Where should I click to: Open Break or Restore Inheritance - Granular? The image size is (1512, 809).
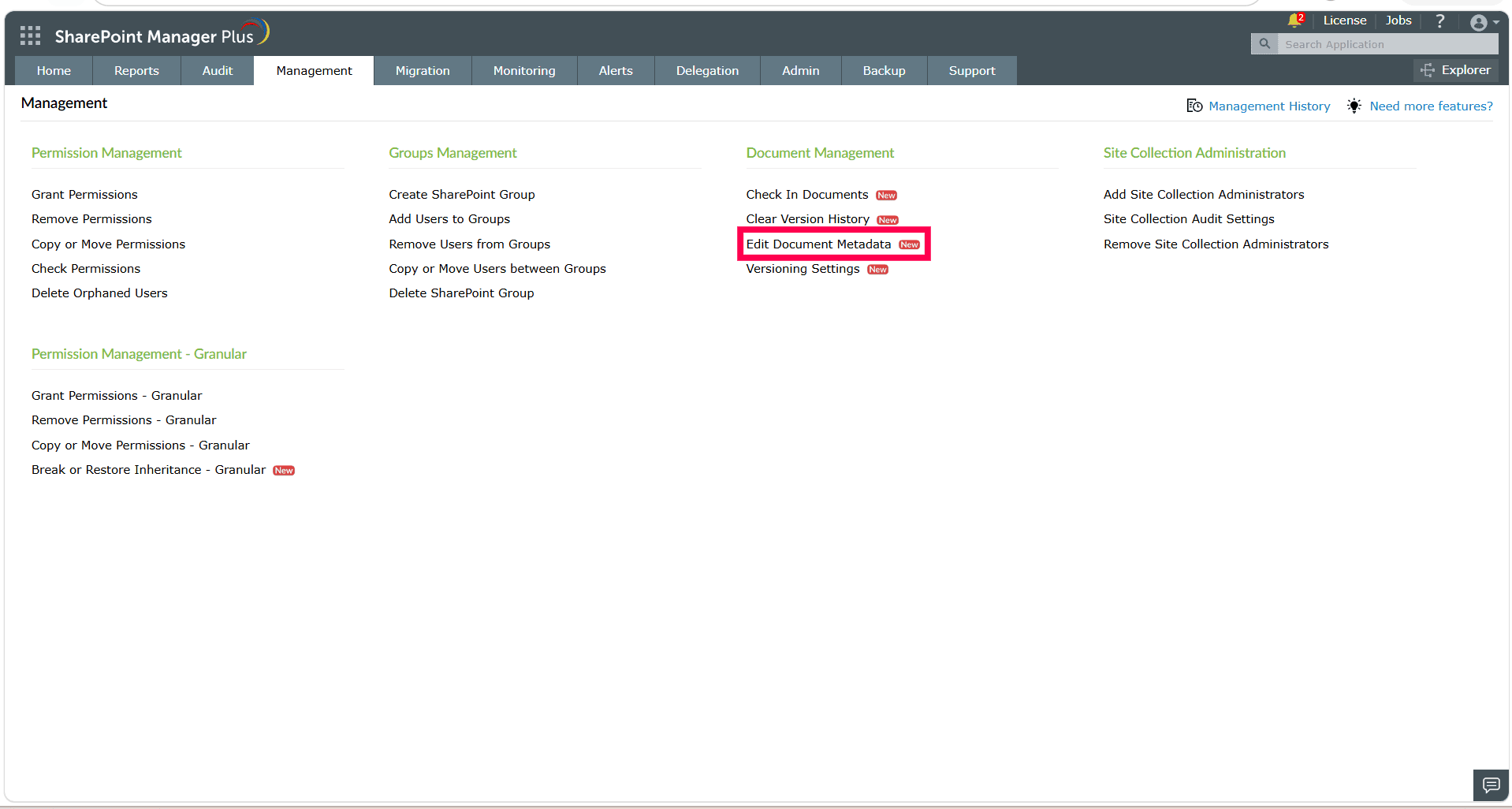click(148, 469)
